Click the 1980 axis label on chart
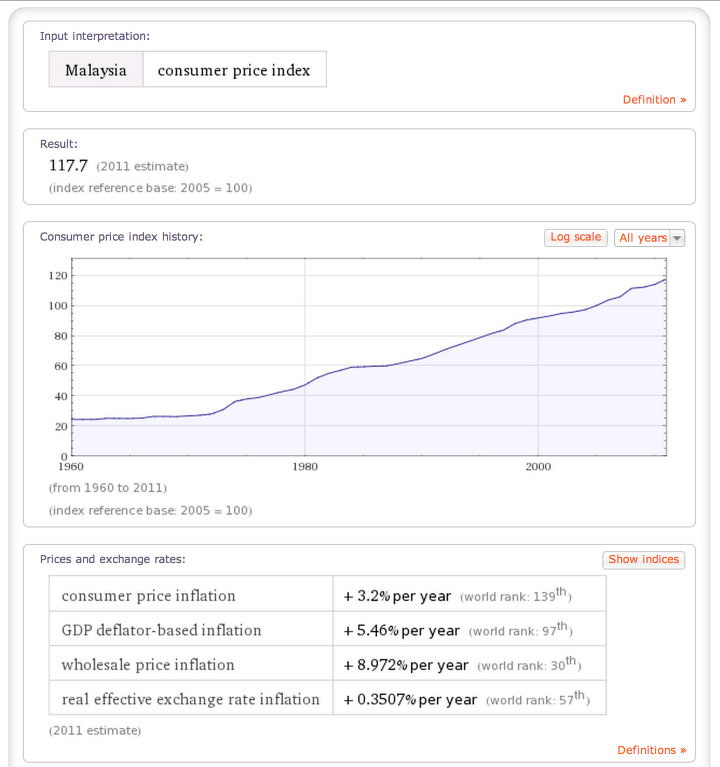Viewport: 720px width, 767px height. click(305, 467)
